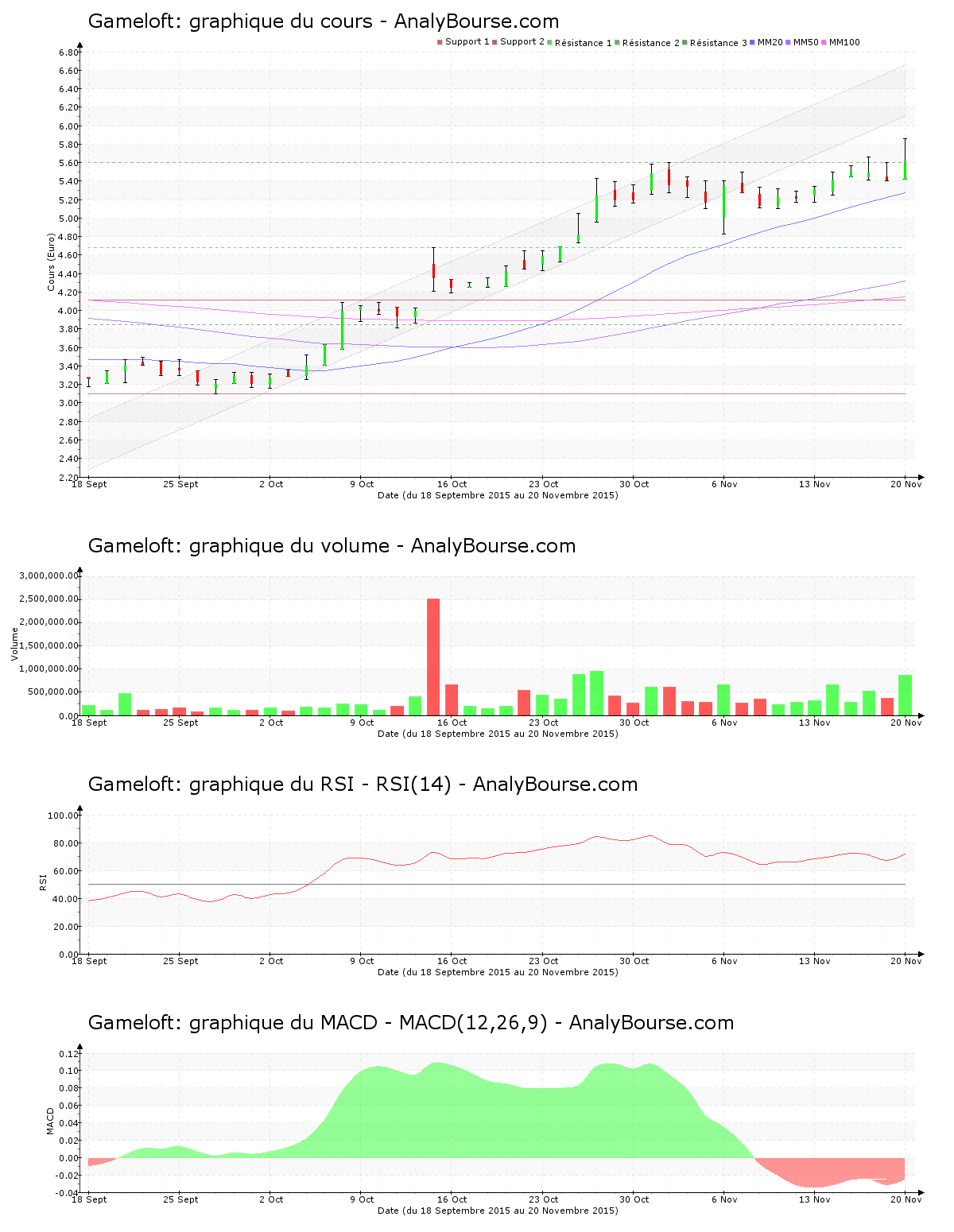Screen dimensions: 954x1232
Task: Click the date range caption under the MACD chart
Action: pos(498,1211)
